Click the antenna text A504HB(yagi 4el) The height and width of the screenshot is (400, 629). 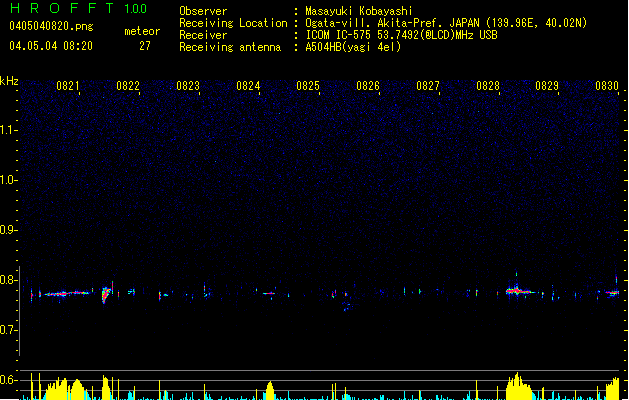(x=353, y=47)
